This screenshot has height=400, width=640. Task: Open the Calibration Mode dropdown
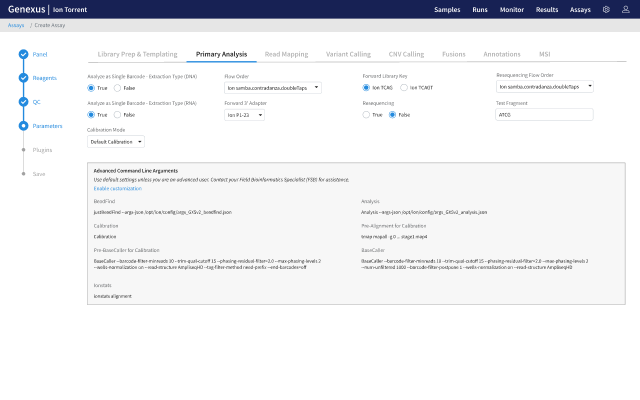coord(116,142)
